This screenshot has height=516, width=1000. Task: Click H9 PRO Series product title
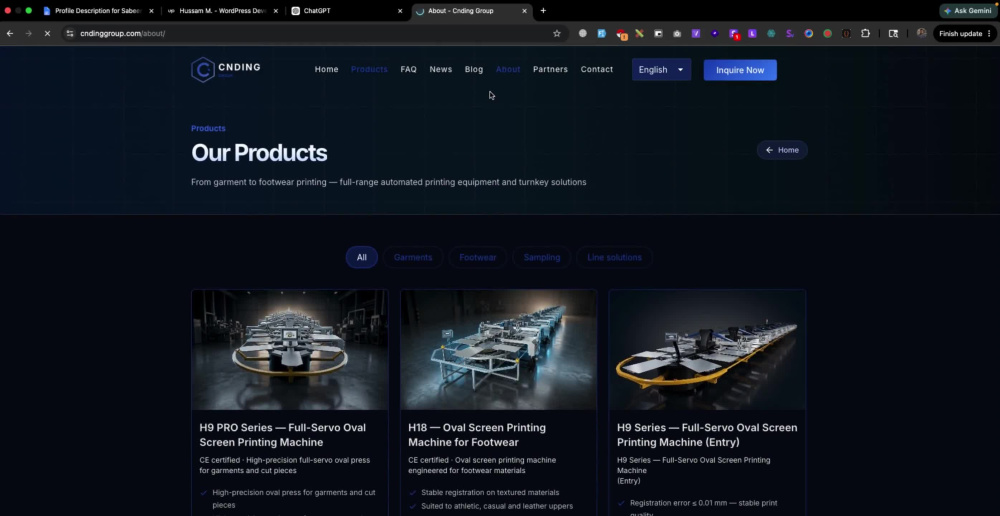(283, 435)
